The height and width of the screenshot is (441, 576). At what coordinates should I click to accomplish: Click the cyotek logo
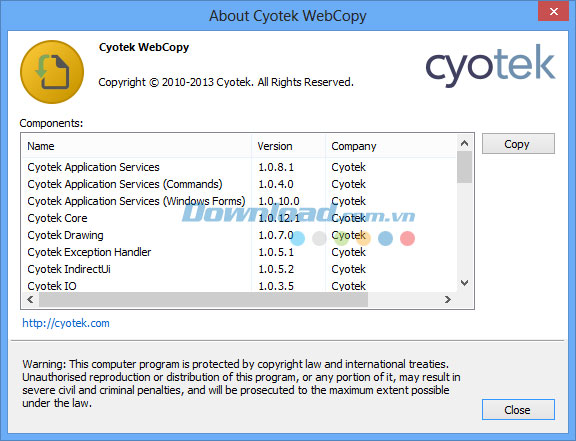coord(490,66)
